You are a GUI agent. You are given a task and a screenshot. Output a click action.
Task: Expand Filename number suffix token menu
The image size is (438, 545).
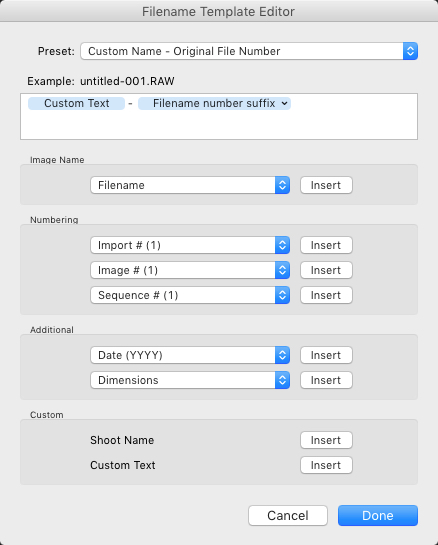pyautogui.click(x=284, y=103)
